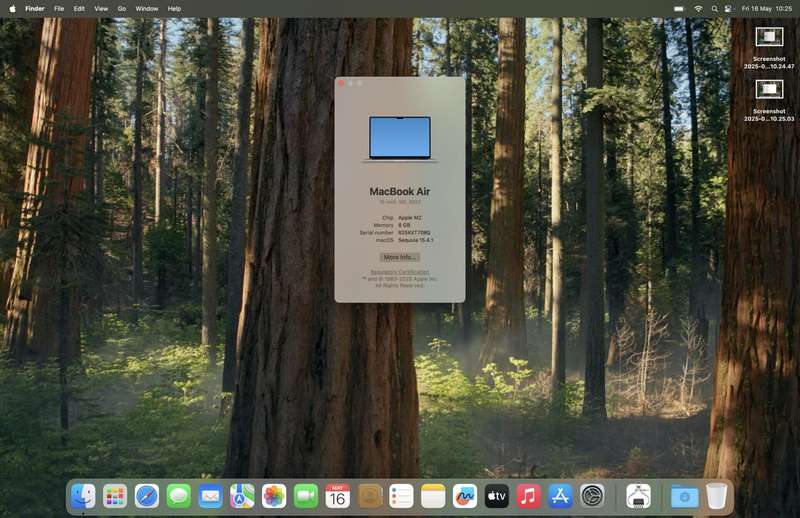Open the Help menu

pyautogui.click(x=174, y=9)
